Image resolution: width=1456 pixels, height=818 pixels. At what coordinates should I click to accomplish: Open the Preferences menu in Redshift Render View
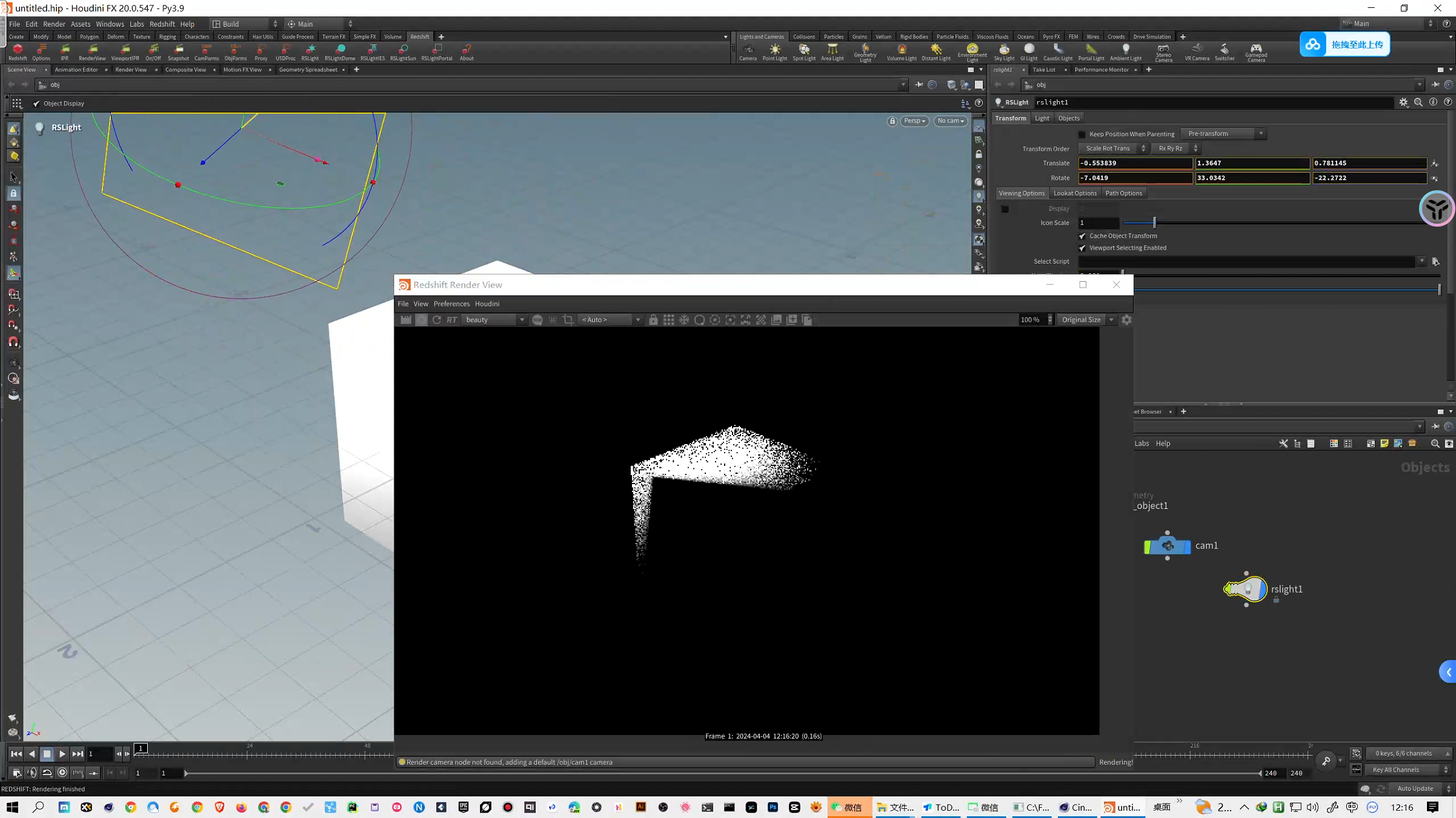(451, 304)
